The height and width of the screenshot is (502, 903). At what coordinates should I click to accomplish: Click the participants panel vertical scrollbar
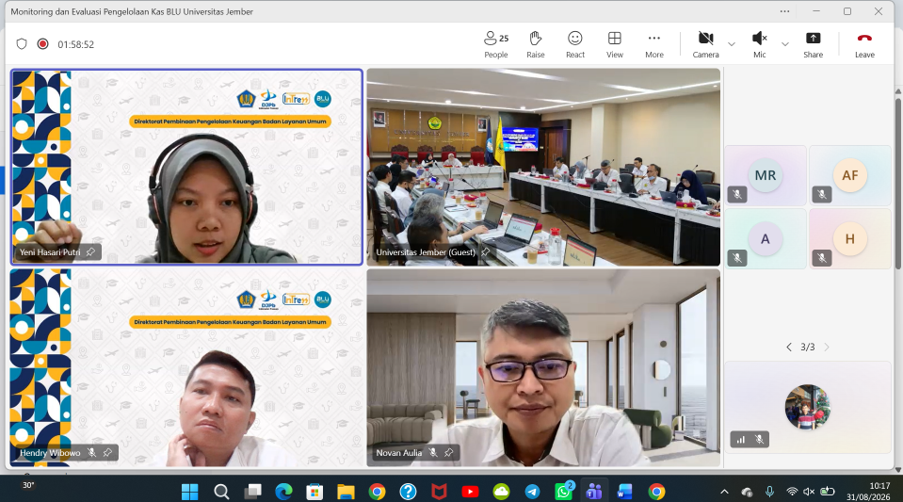898,183
